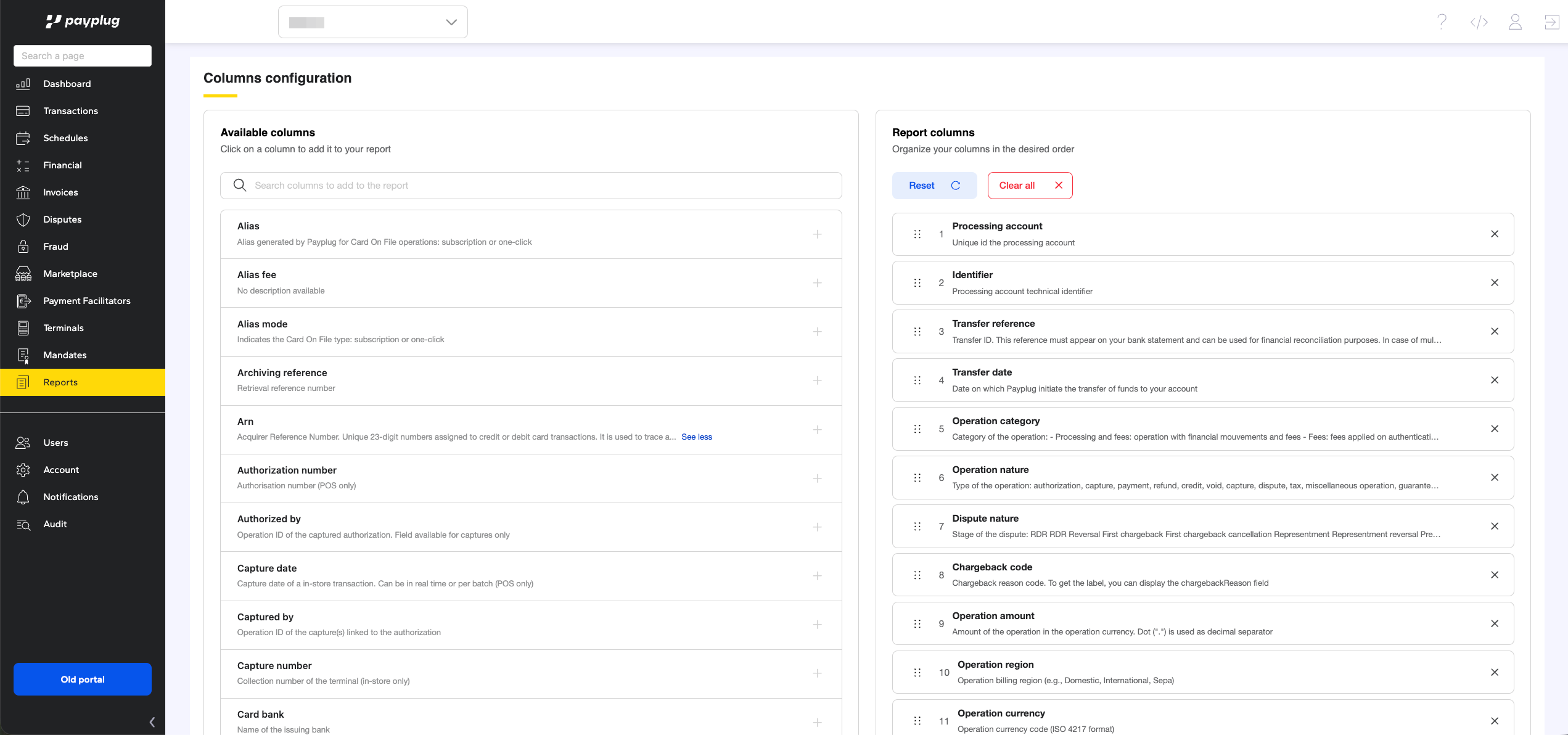Remove Chargeback code from report columns
Image resolution: width=1568 pixels, height=735 pixels.
[1495, 575]
